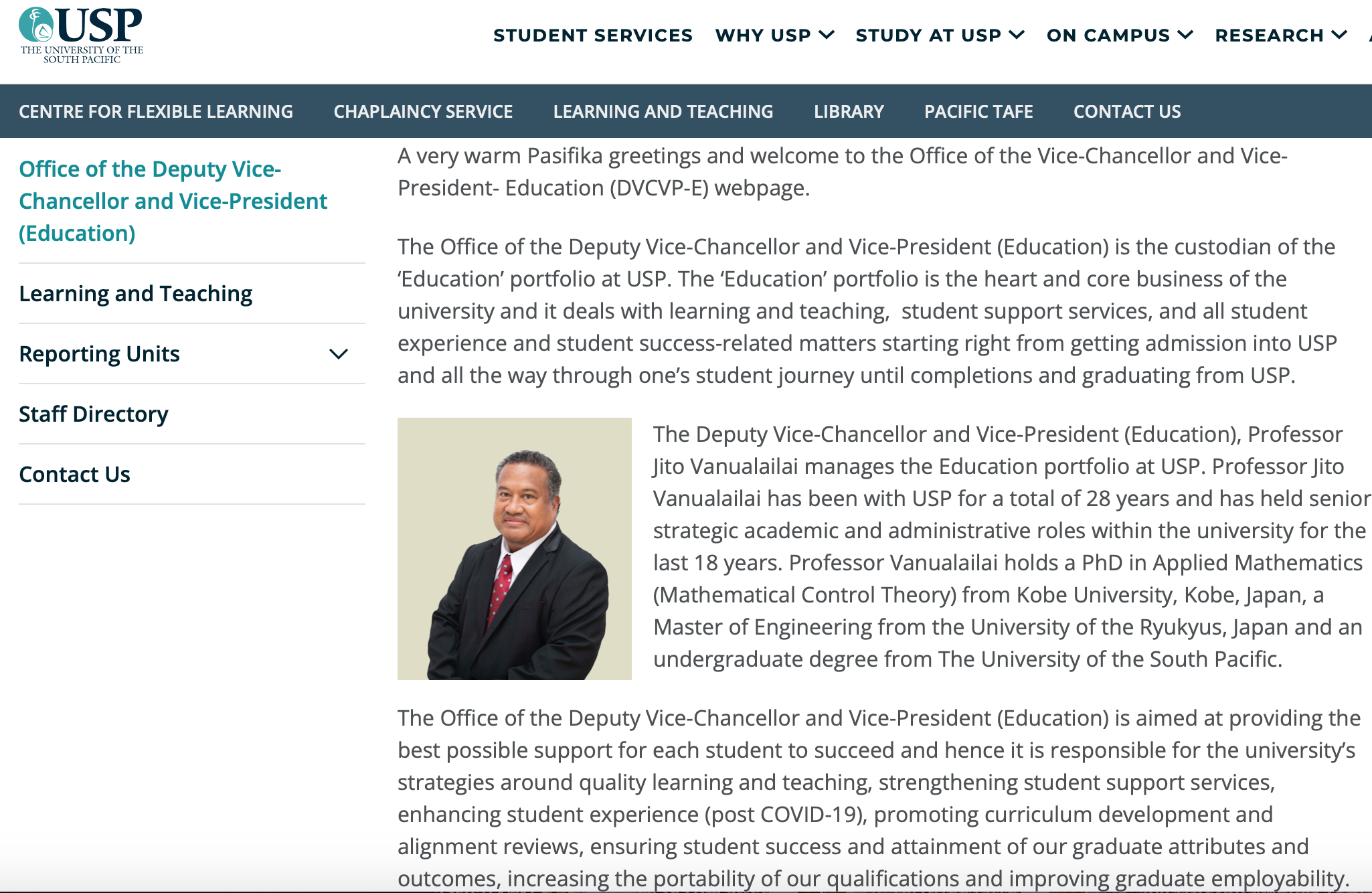This screenshot has height=893, width=1372.
Task: Open Reporting Units sidebar link
Action: coord(100,354)
